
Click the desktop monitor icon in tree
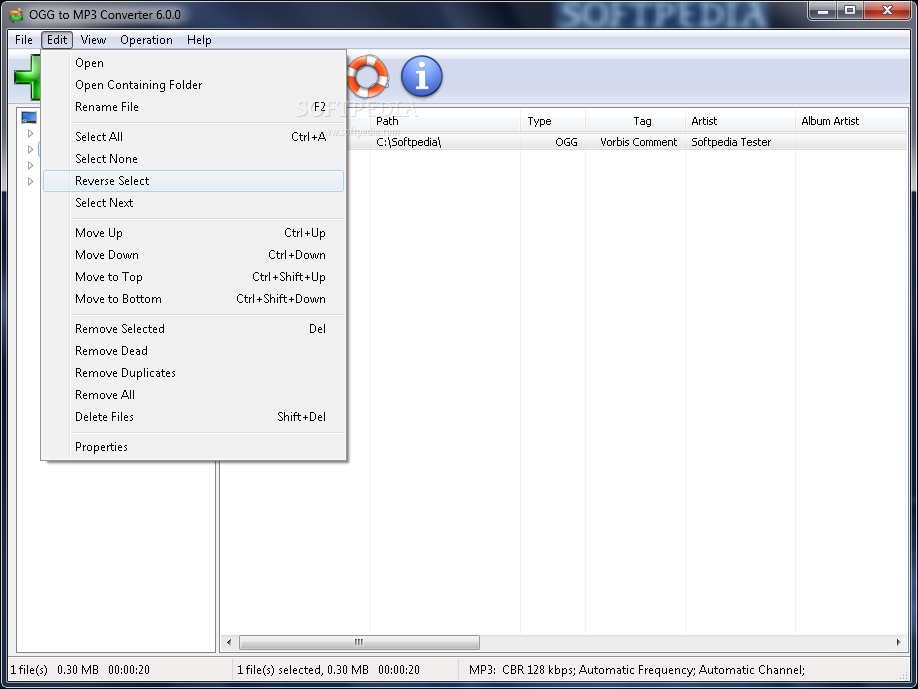29,117
